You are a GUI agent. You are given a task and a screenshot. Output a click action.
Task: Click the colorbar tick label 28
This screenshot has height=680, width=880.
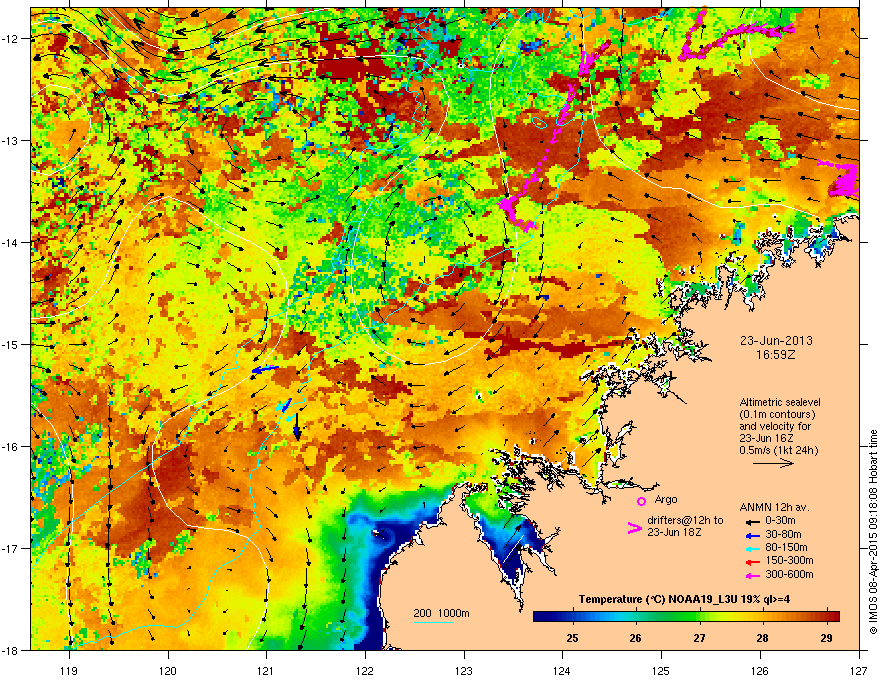point(762,638)
